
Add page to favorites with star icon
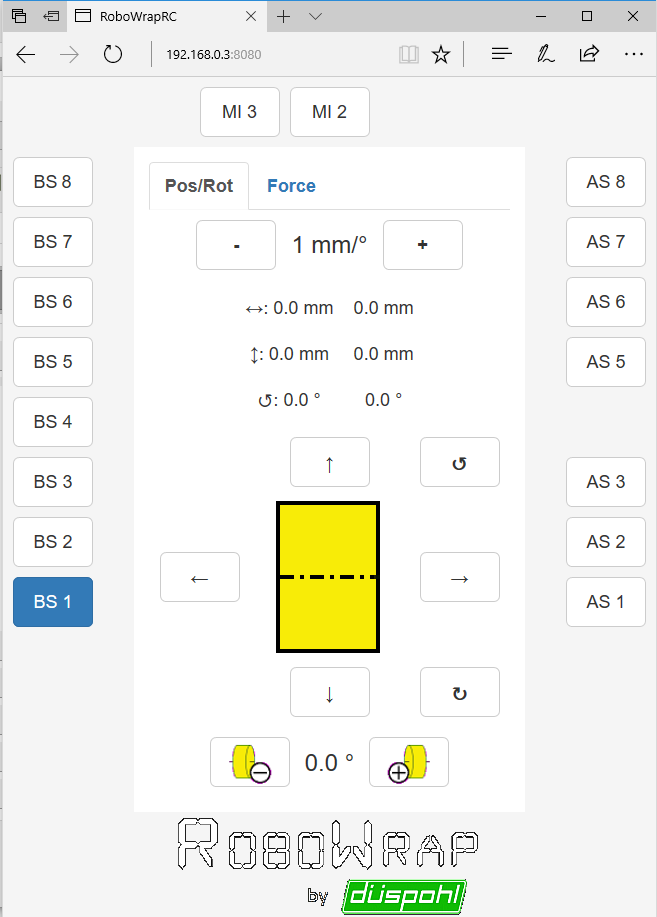click(441, 55)
